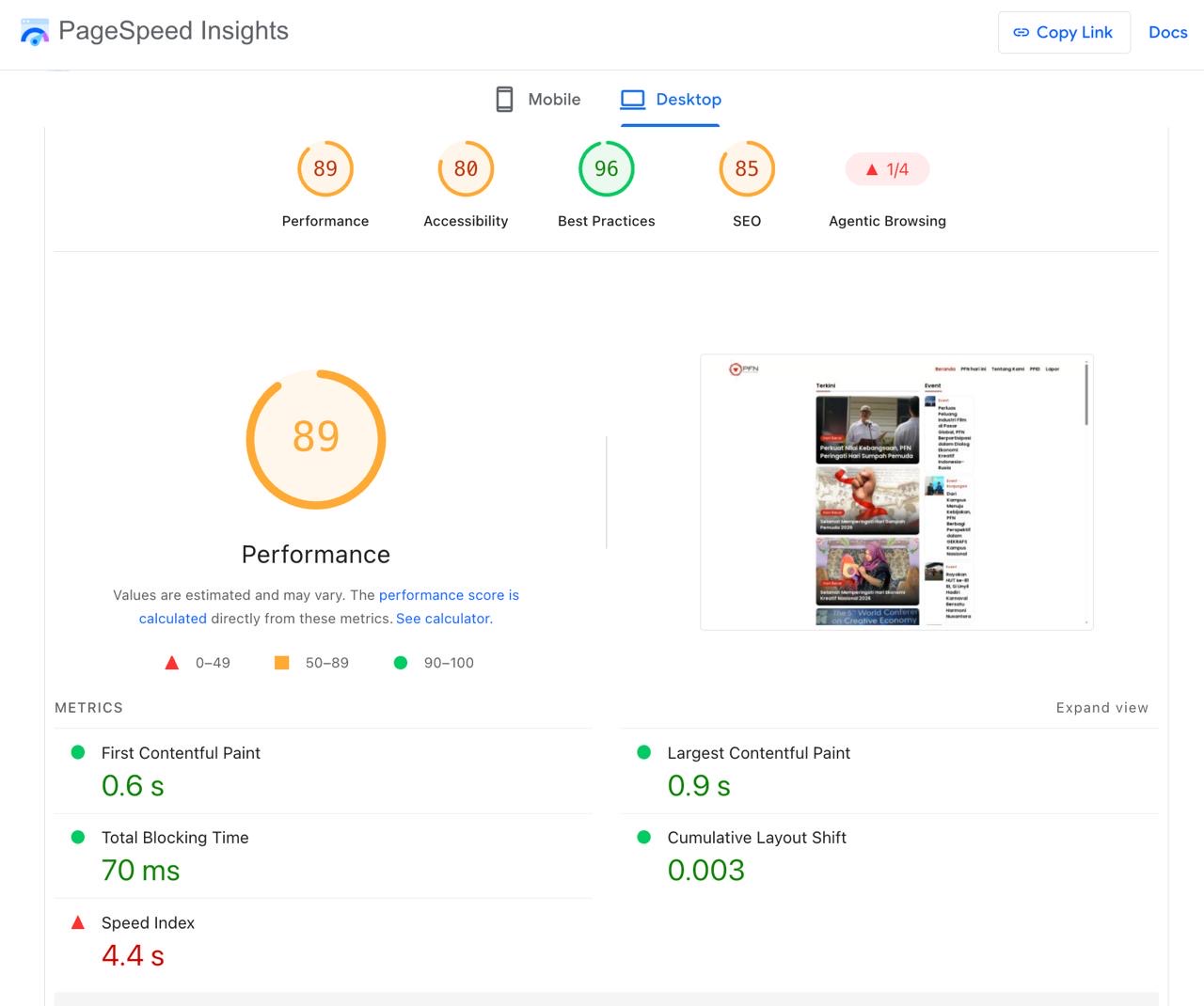Image resolution: width=1204 pixels, height=1006 pixels.
Task: Click the Performance label under score 89
Action: (325, 221)
